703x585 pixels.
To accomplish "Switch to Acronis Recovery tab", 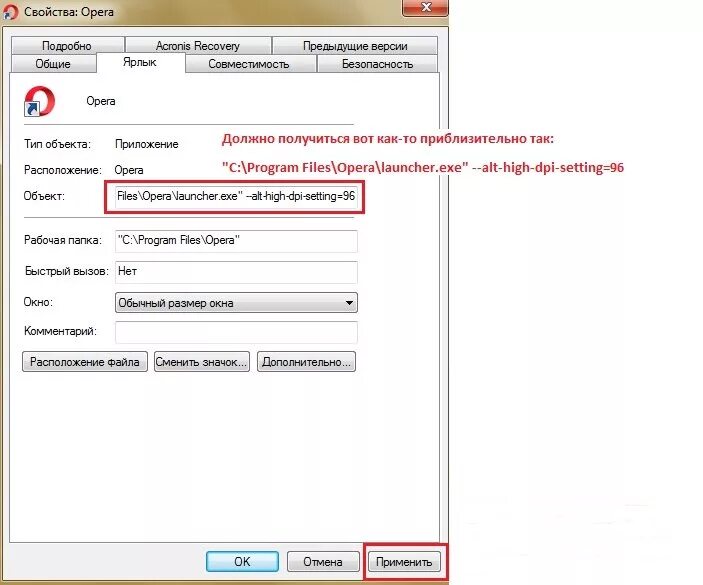I will 198,46.
